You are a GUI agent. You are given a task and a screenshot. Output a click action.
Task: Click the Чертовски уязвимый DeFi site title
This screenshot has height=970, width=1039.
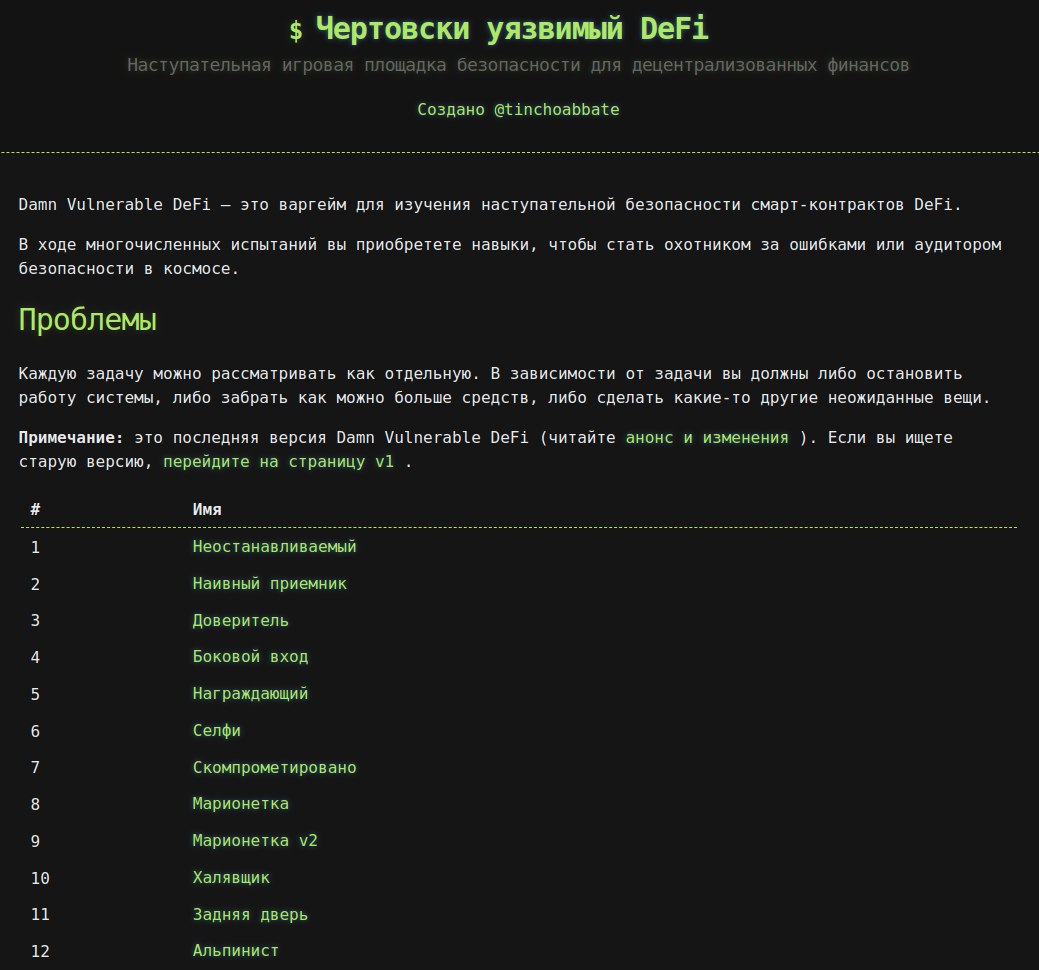point(512,30)
